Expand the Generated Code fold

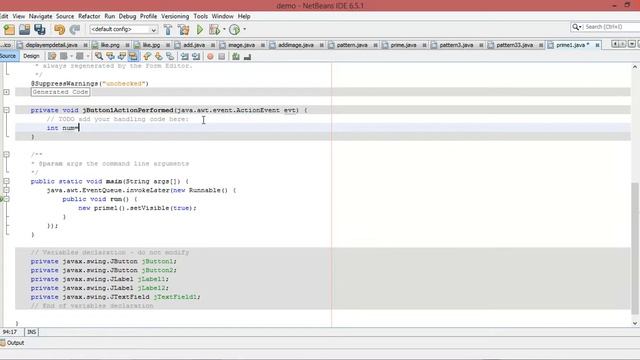[x=7, y=92]
